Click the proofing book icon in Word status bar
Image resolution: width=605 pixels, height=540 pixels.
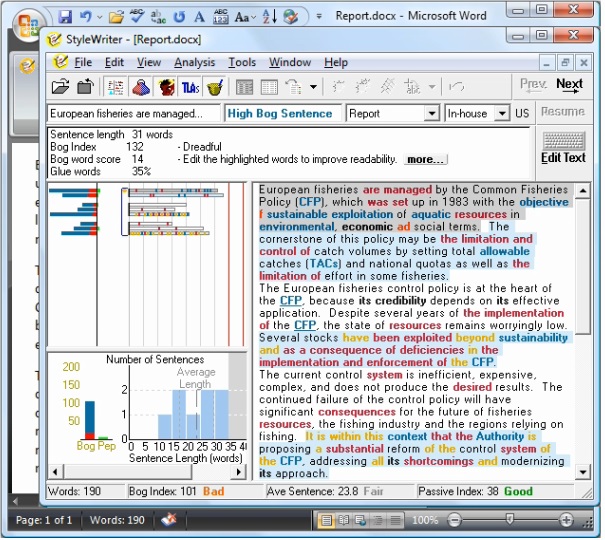pyautogui.click(x=169, y=520)
